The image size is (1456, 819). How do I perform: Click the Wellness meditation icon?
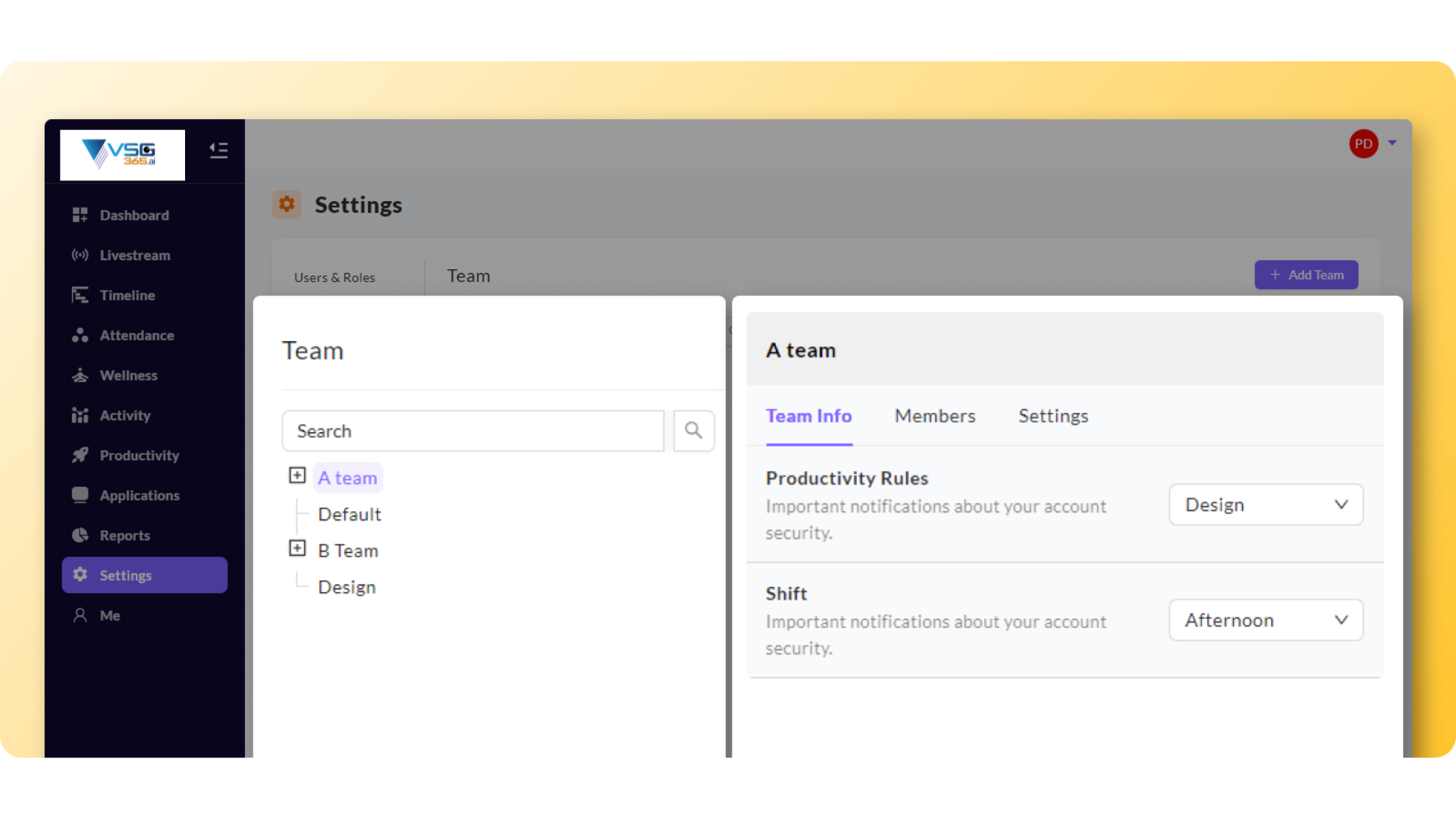click(80, 375)
